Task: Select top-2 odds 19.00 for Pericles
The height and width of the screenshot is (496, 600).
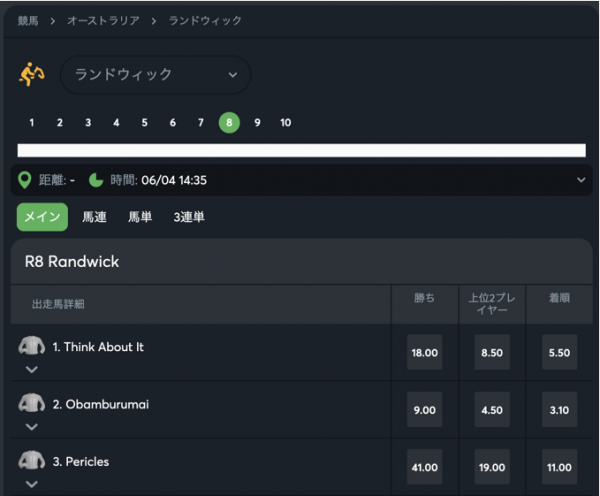Action: (x=492, y=467)
